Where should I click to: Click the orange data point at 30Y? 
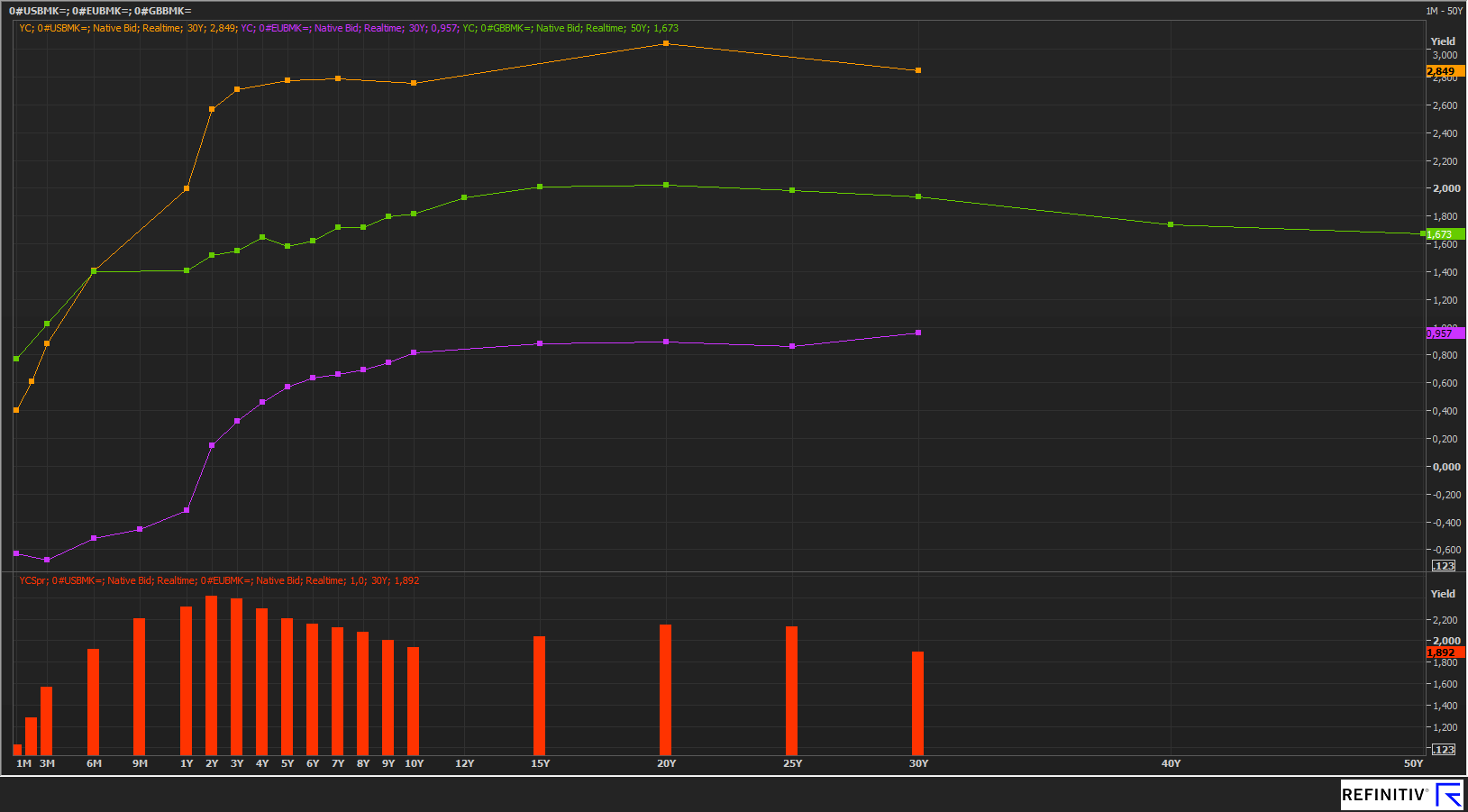[918, 70]
